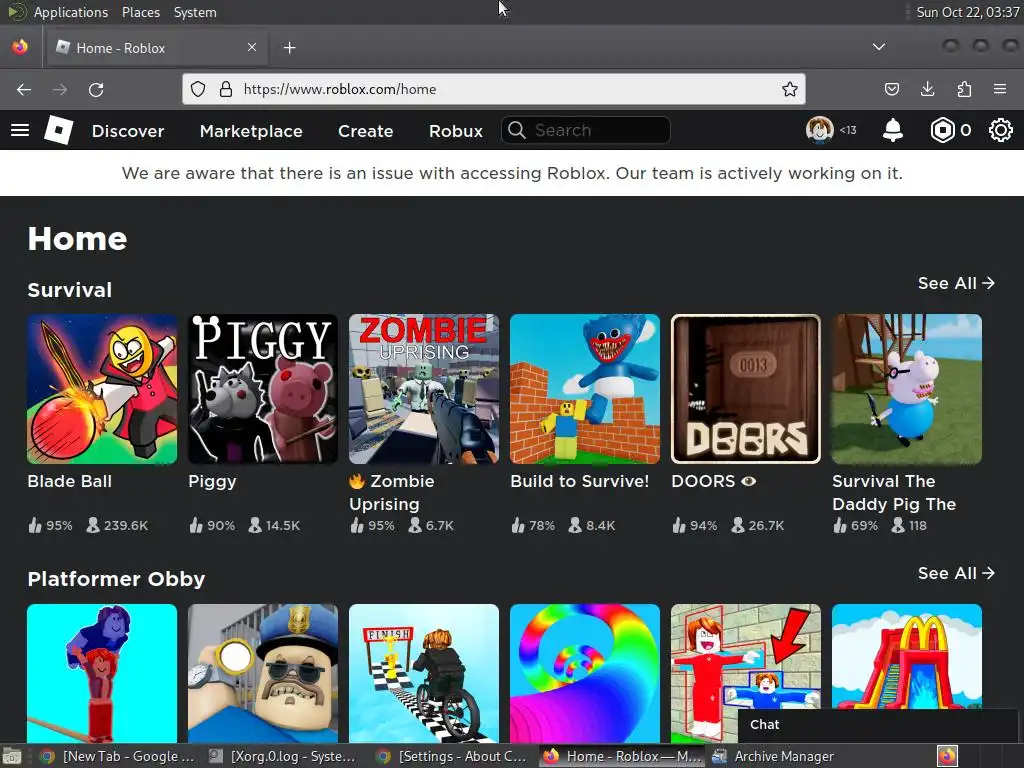Open the red arrow obby thumbnail
Image resolution: width=1024 pixels, height=768 pixels.
tap(746, 656)
